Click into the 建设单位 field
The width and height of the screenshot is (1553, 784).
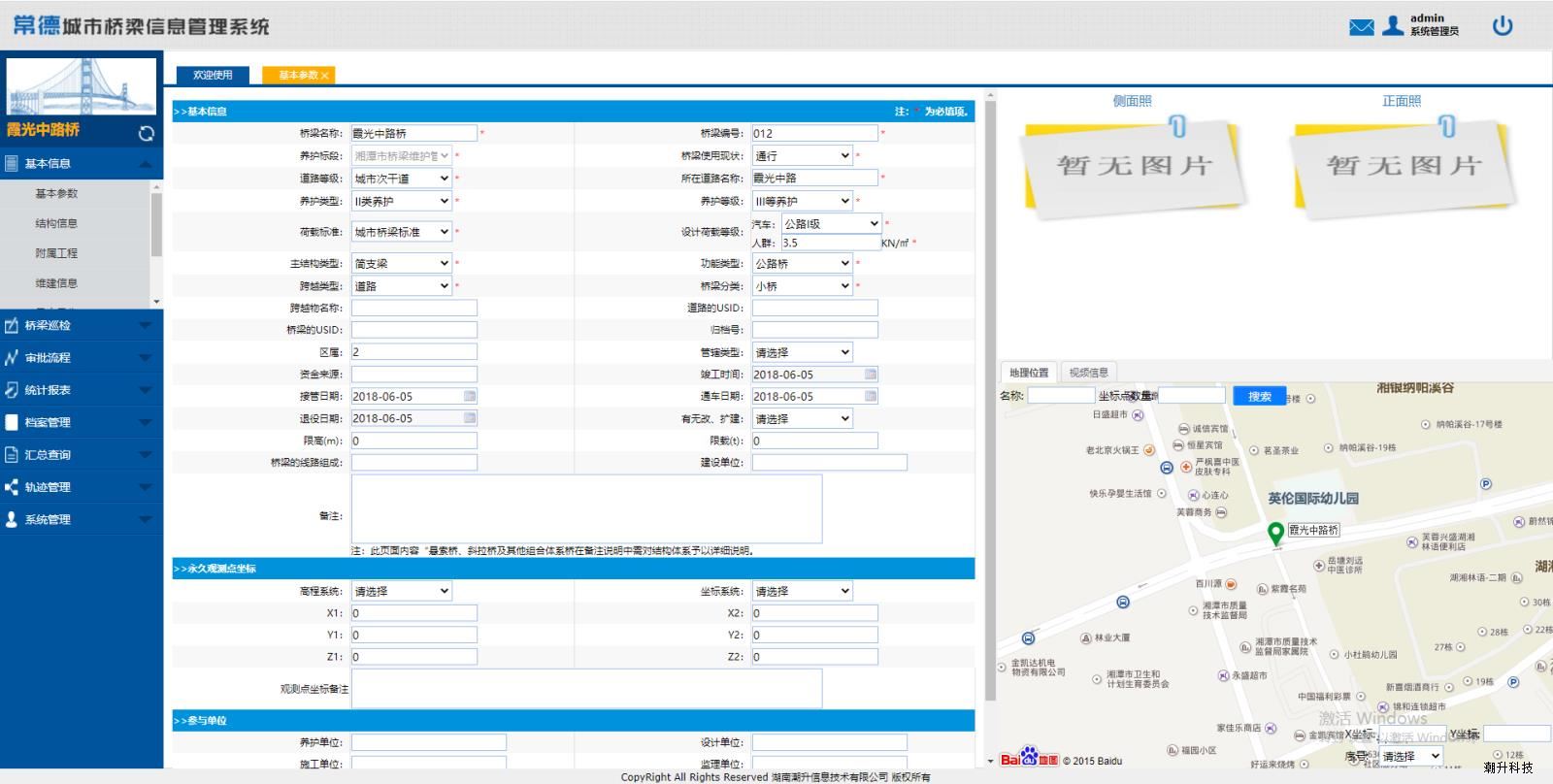[x=830, y=462]
